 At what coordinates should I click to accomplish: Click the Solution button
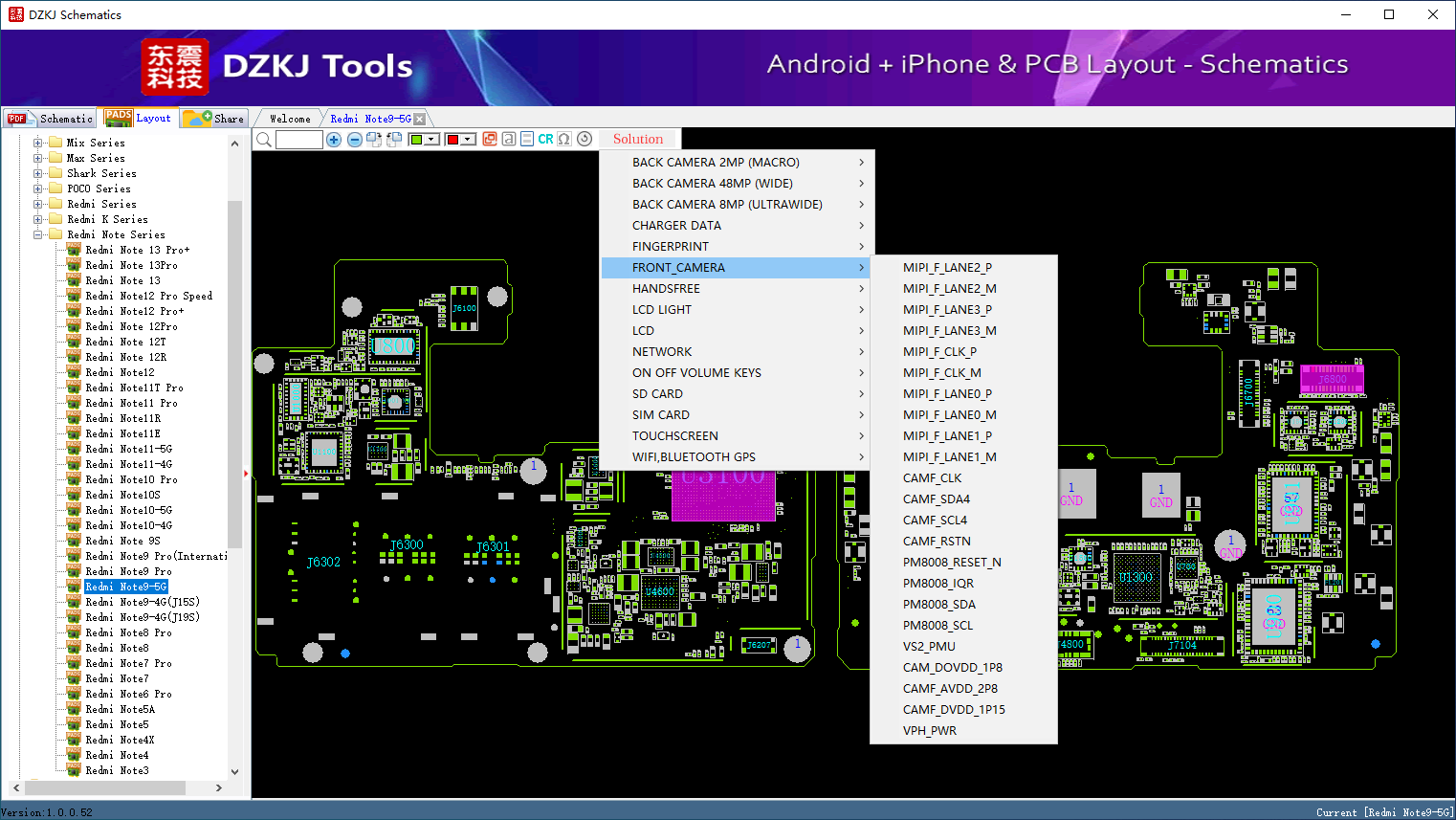638,139
